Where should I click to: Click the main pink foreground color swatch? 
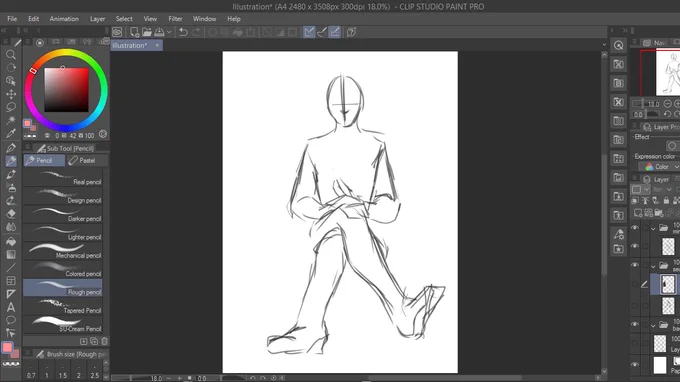click(x=7, y=347)
